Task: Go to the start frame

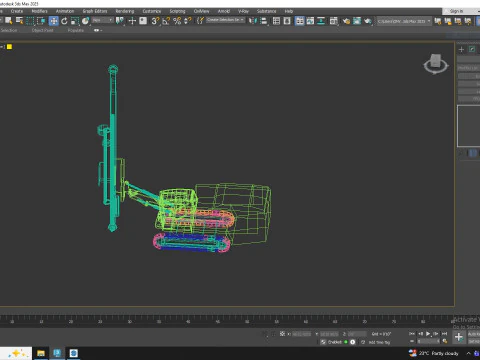Action: pyautogui.click(x=412, y=333)
